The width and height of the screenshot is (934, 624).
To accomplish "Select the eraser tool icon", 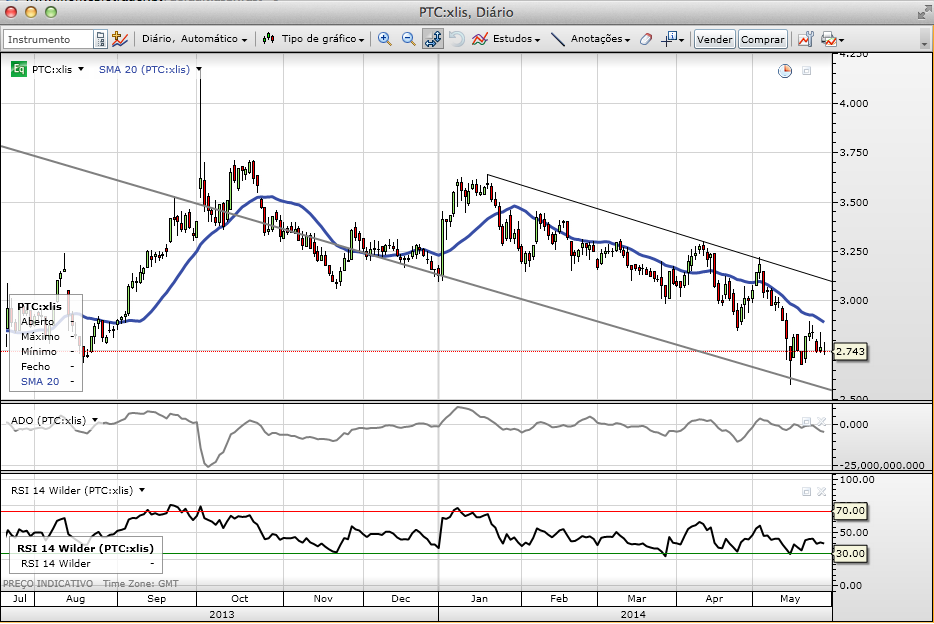I will [645, 39].
